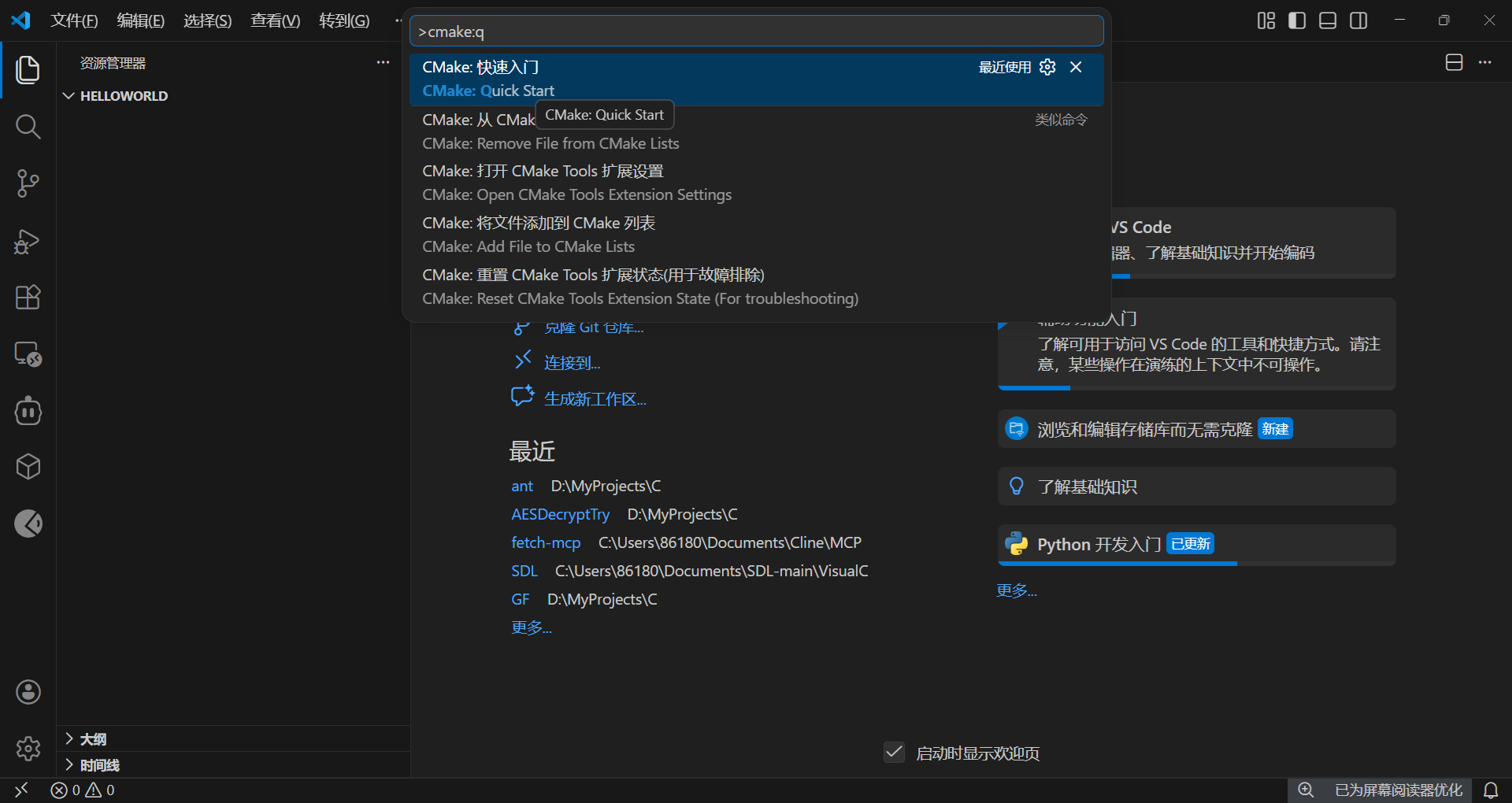This screenshot has height=803, width=1512.
Task: Open recent project ant
Action: 522,486
